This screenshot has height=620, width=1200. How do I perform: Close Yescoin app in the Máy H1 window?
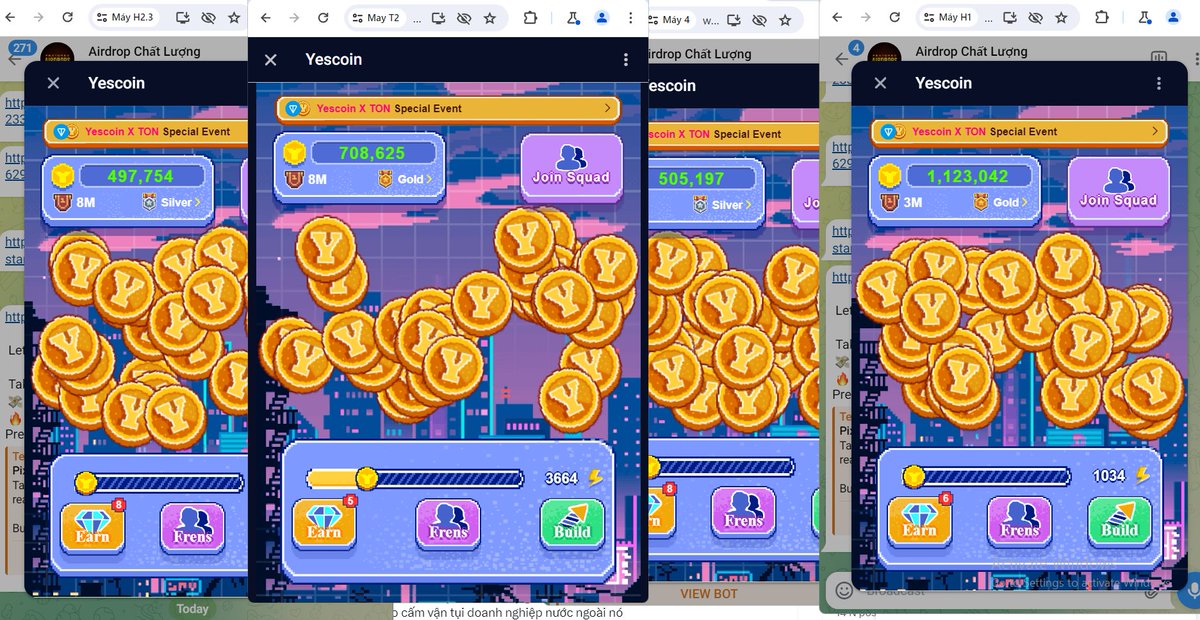880,83
